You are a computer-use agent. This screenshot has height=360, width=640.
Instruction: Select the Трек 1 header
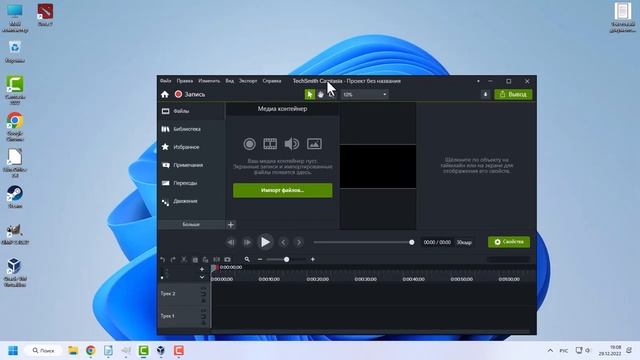point(184,316)
